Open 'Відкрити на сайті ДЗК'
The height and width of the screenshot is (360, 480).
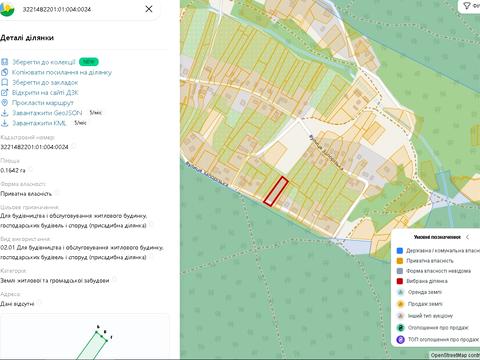pyautogui.click(x=45, y=92)
